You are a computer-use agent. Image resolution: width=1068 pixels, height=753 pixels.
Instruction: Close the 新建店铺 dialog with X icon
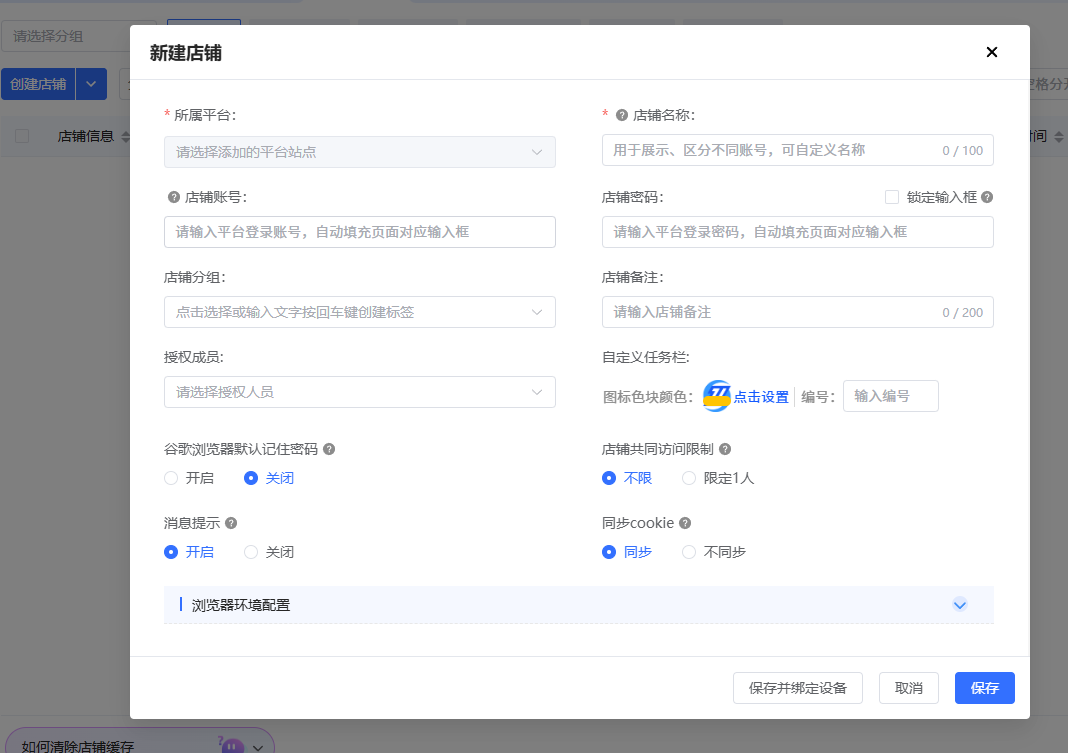pos(992,52)
